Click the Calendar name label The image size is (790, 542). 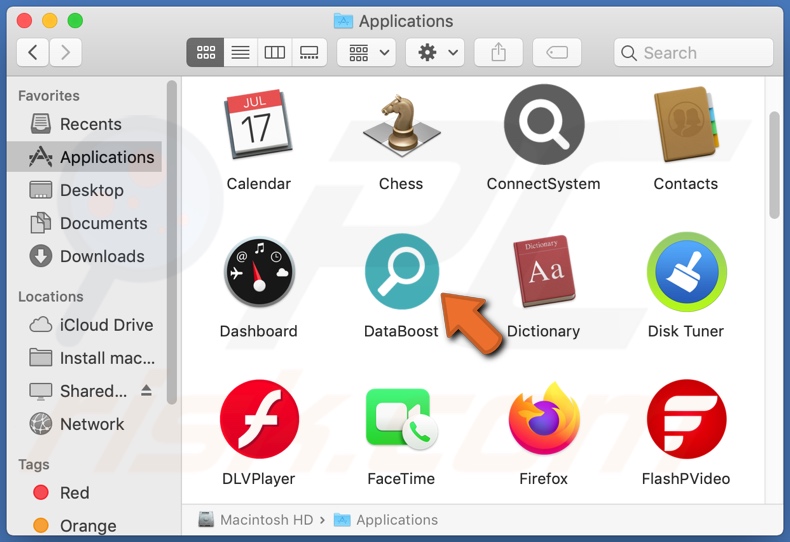pos(258,184)
